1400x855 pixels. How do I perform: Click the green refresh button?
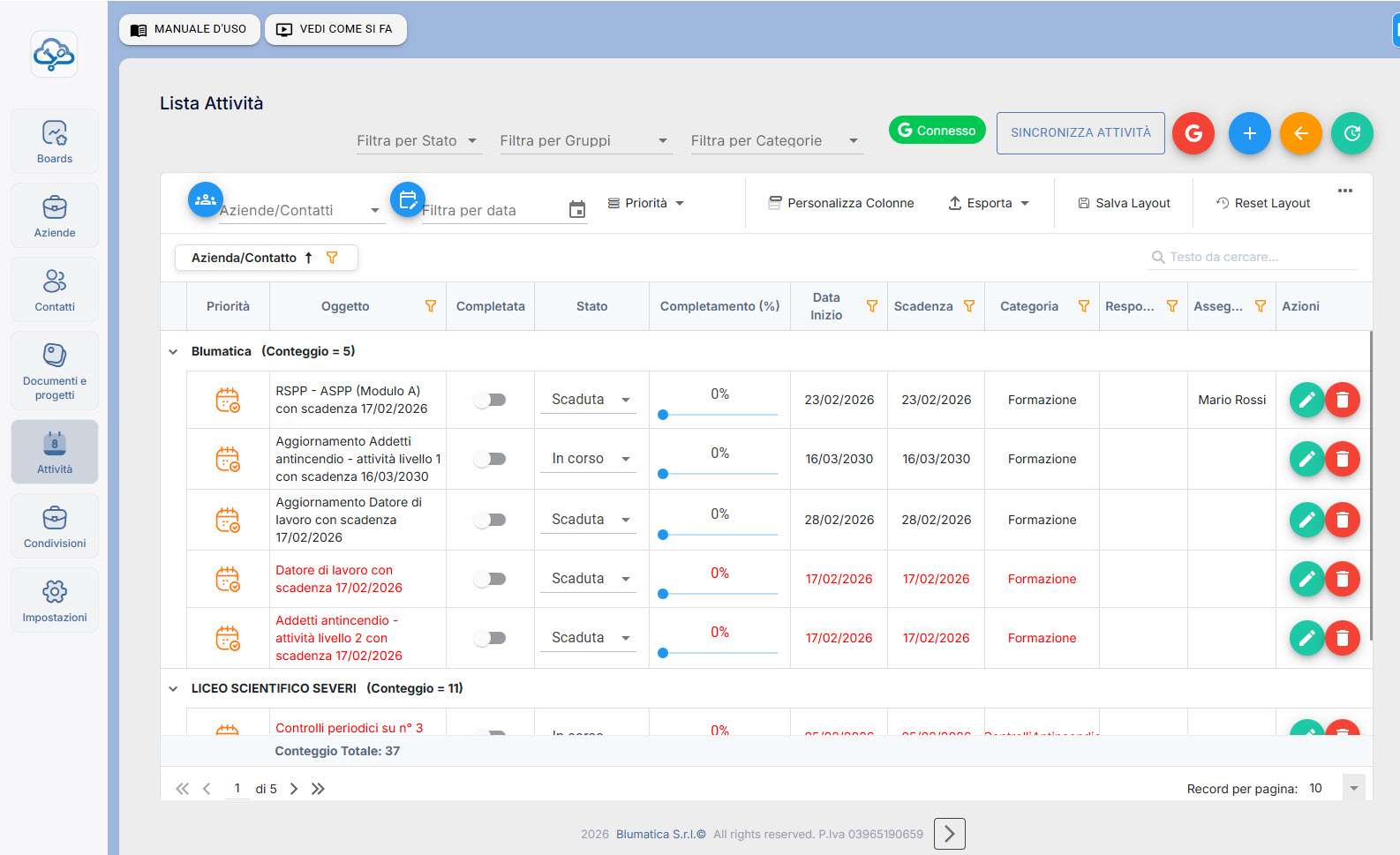tap(1351, 133)
